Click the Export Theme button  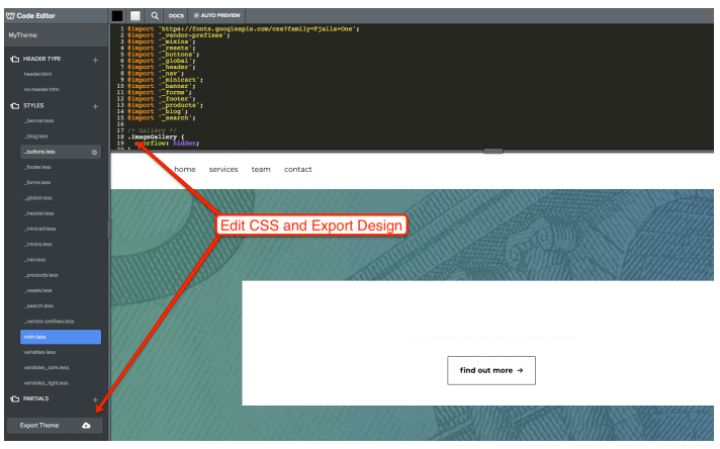54,426
